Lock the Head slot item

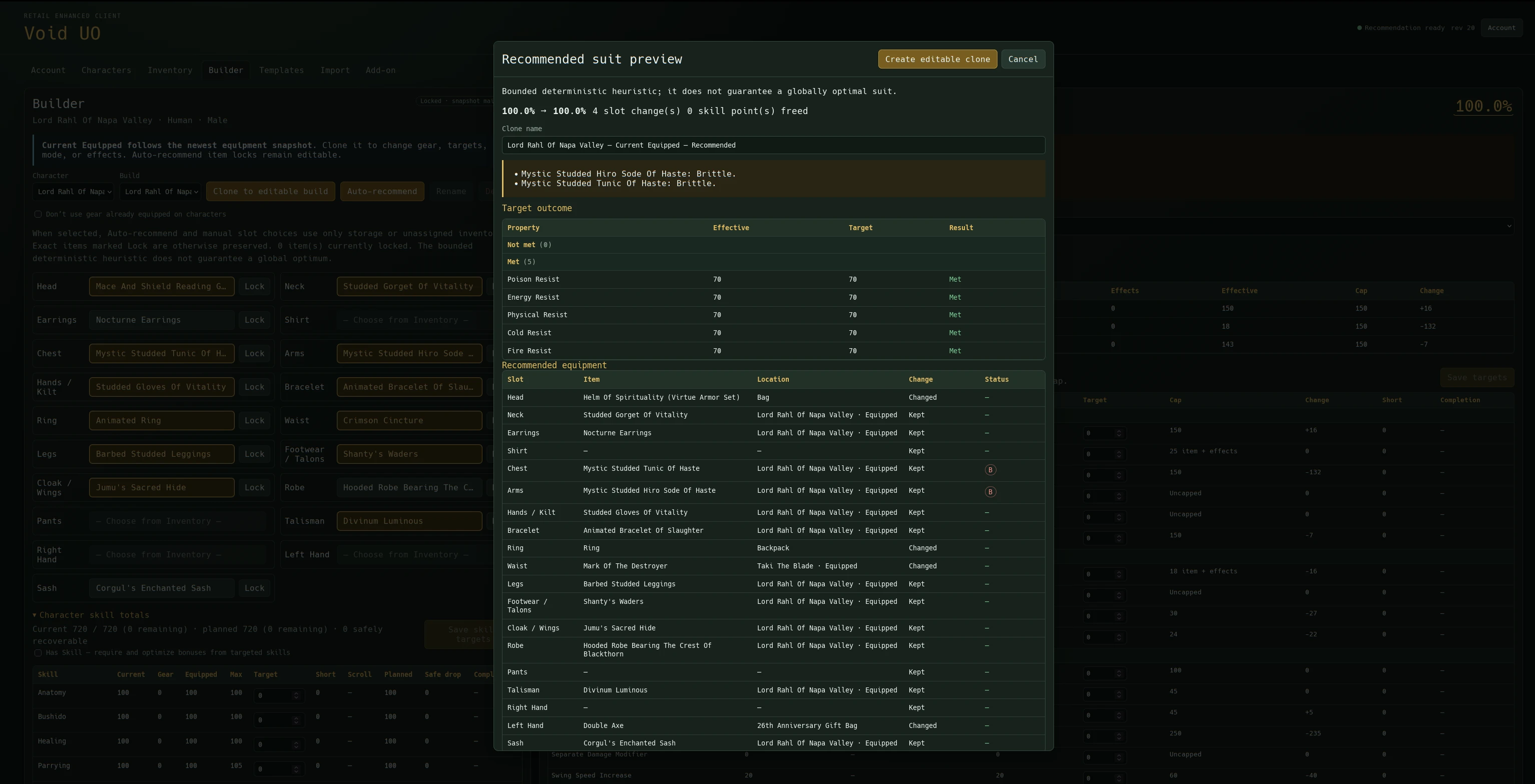point(254,287)
